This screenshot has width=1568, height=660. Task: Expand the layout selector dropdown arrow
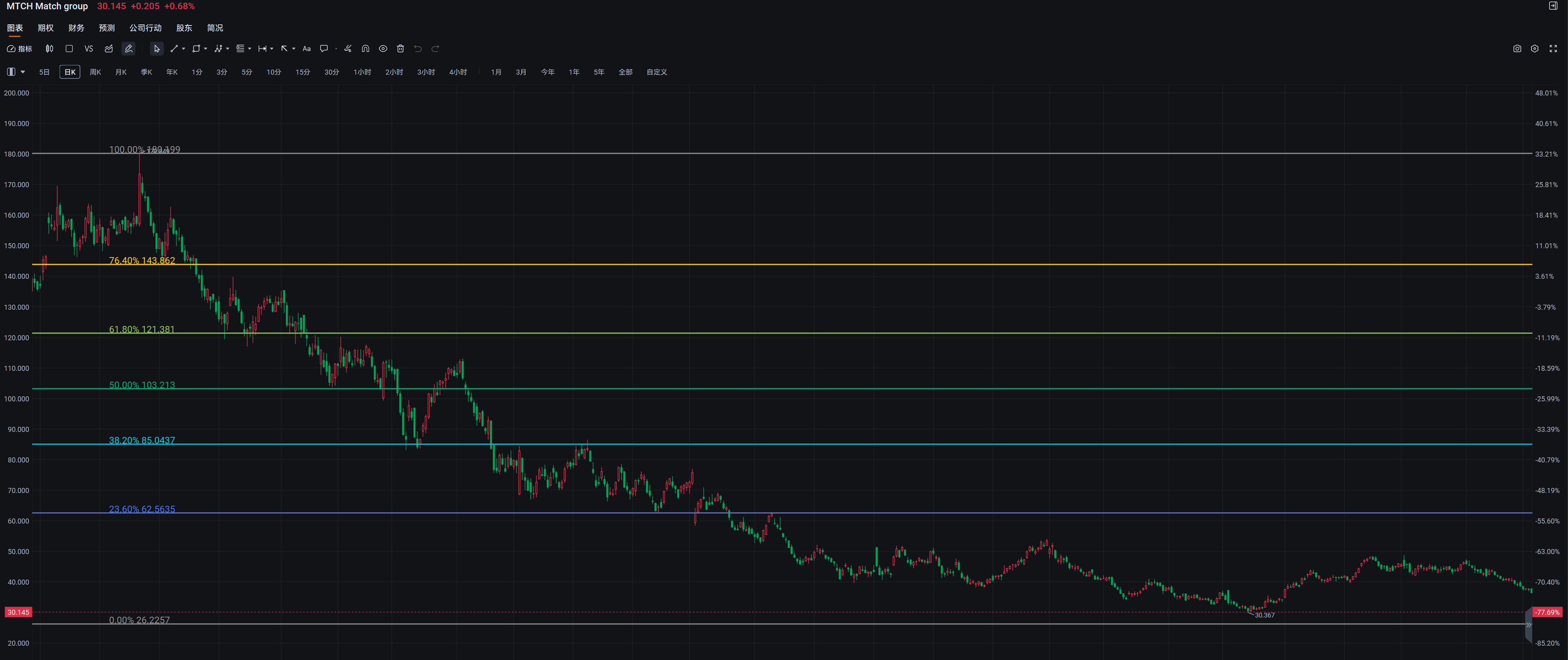tap(23, 72)
